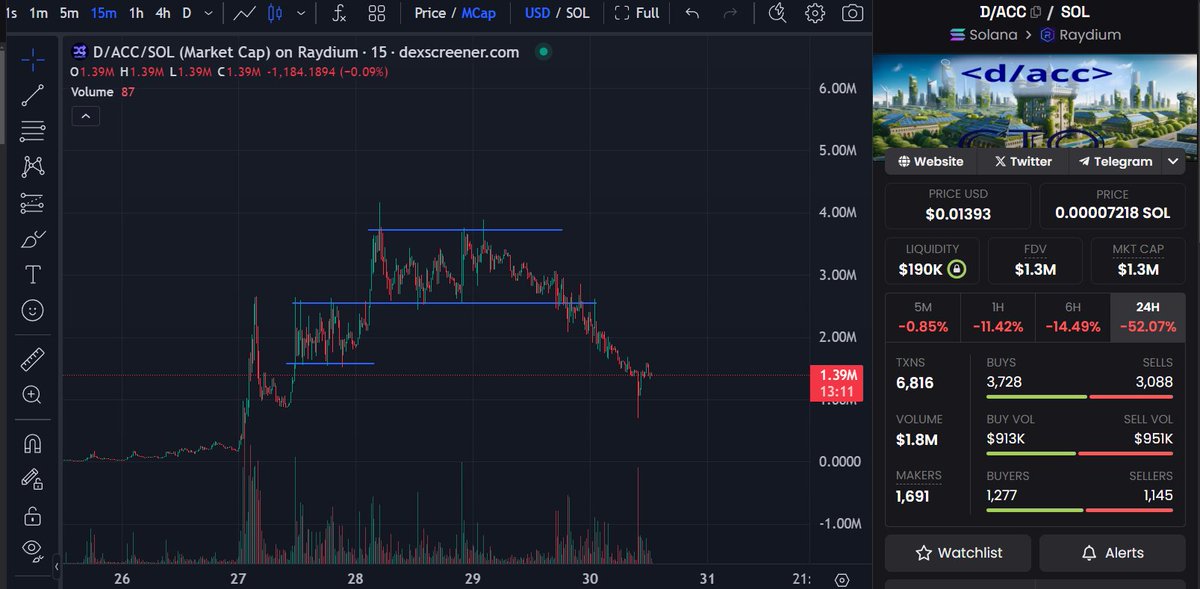Set chart currency to USD

pos(539,13)
